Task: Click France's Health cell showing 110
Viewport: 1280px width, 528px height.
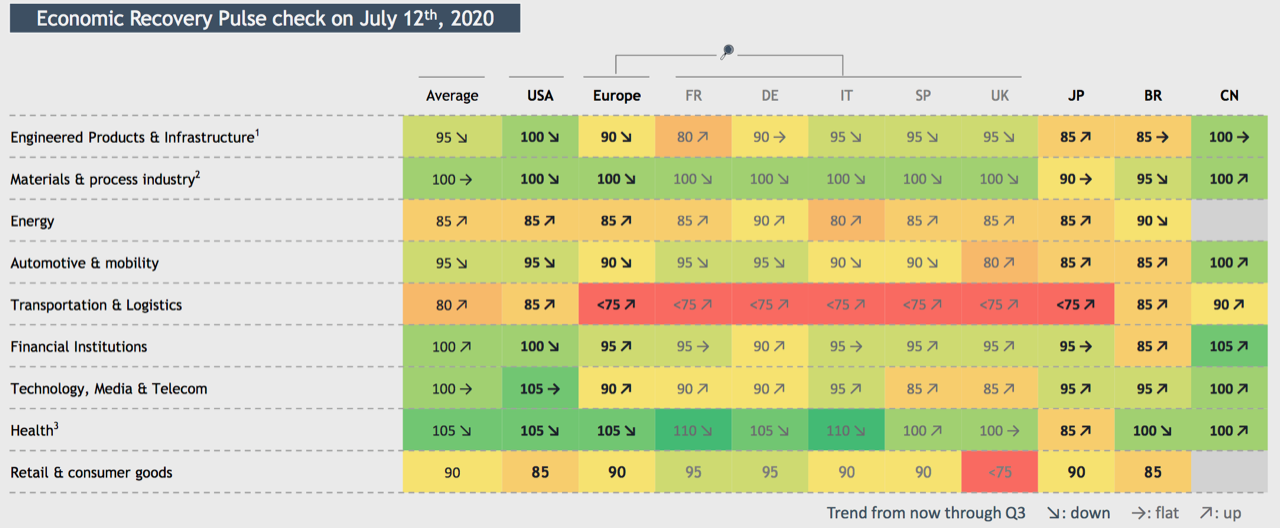Action: click(x=693, y=430)
